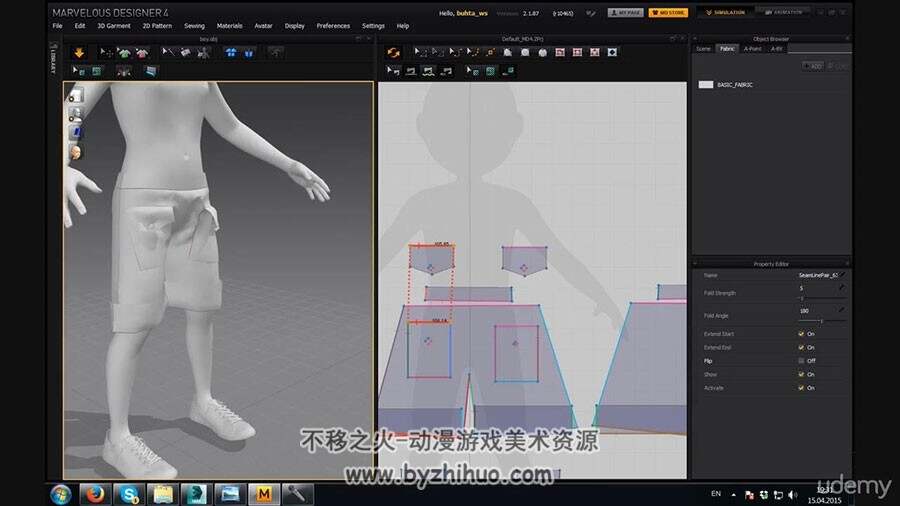
Task: Adjust the Fold Strength slider
Action: (821, 299)
